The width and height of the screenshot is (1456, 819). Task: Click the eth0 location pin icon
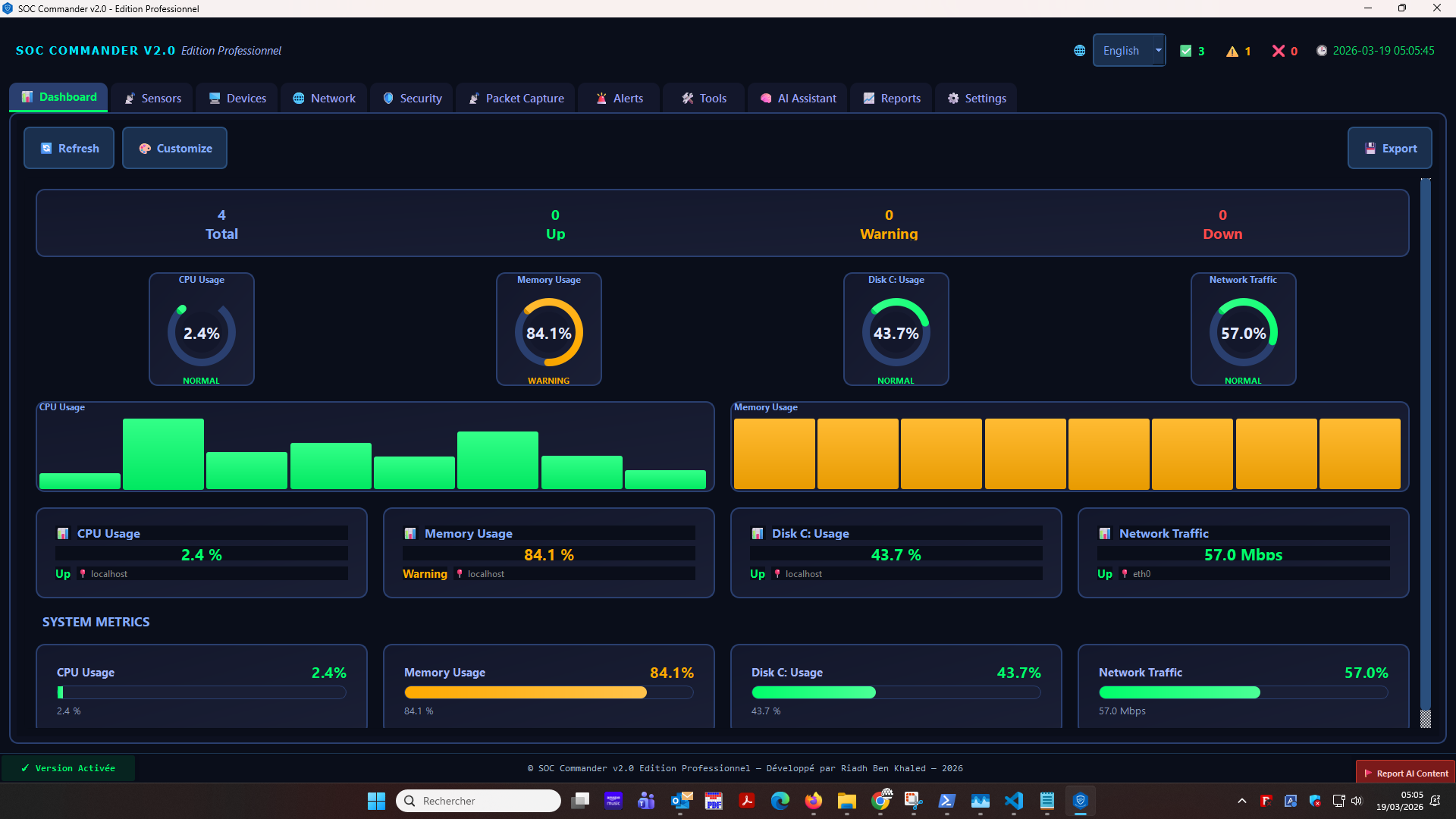(1125, 574)
